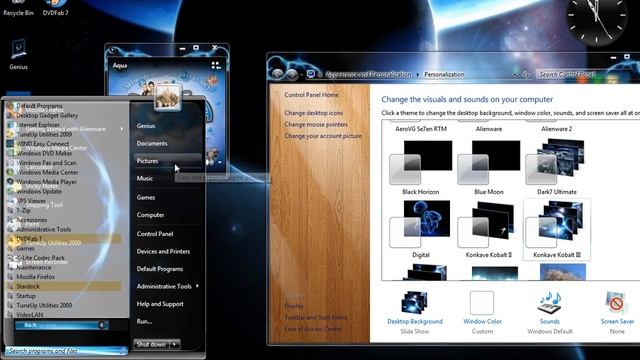The height and width of the screenshot is (360, 640).
Task: Click the view toggle icon in Aqua window
Action: [x=216, y=65]
